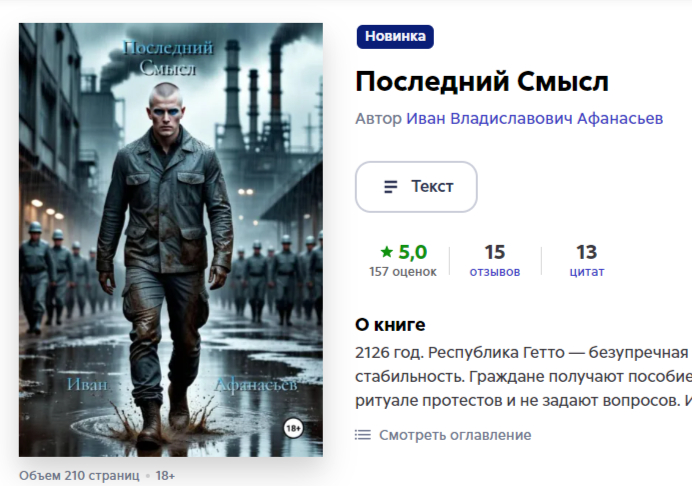Click the book title Последний Смысл heading
The image size is (692, 486).
[482, 82]
